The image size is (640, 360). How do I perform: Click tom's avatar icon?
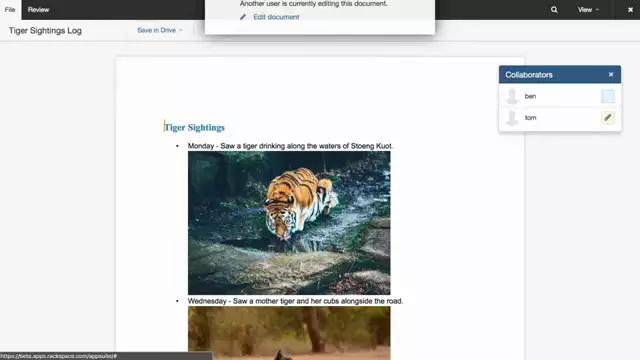[512, 118]
